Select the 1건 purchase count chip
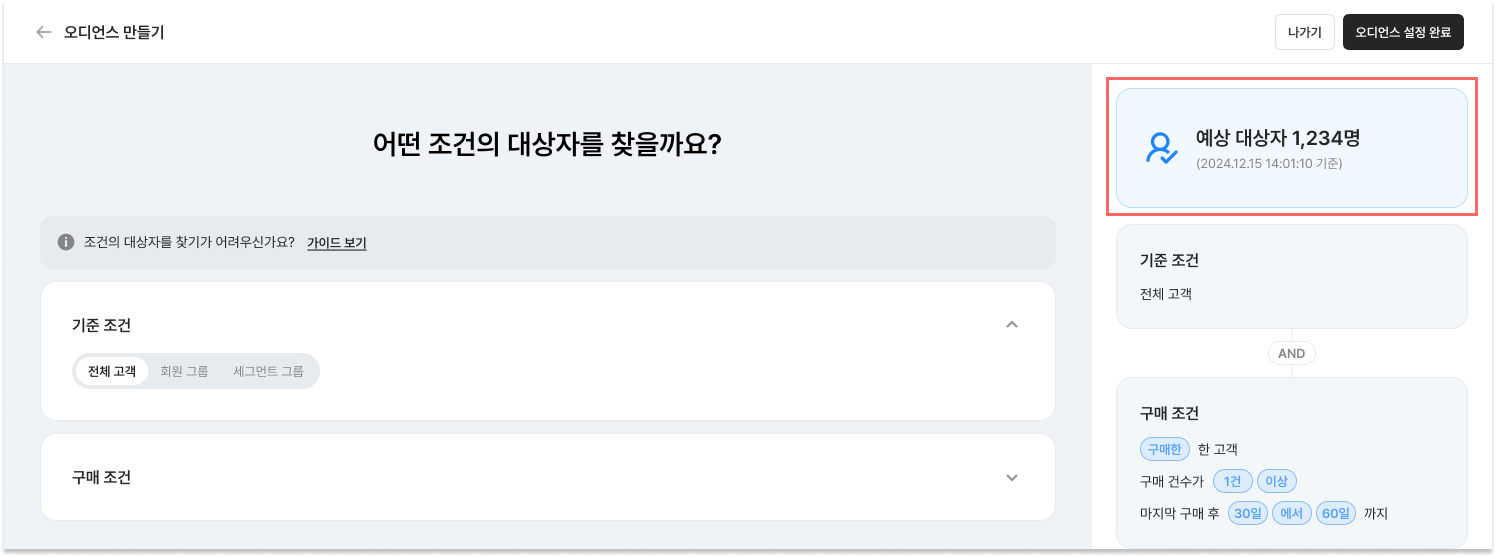Viewport: 1496px width, 557px height. tap(1232, 481)
